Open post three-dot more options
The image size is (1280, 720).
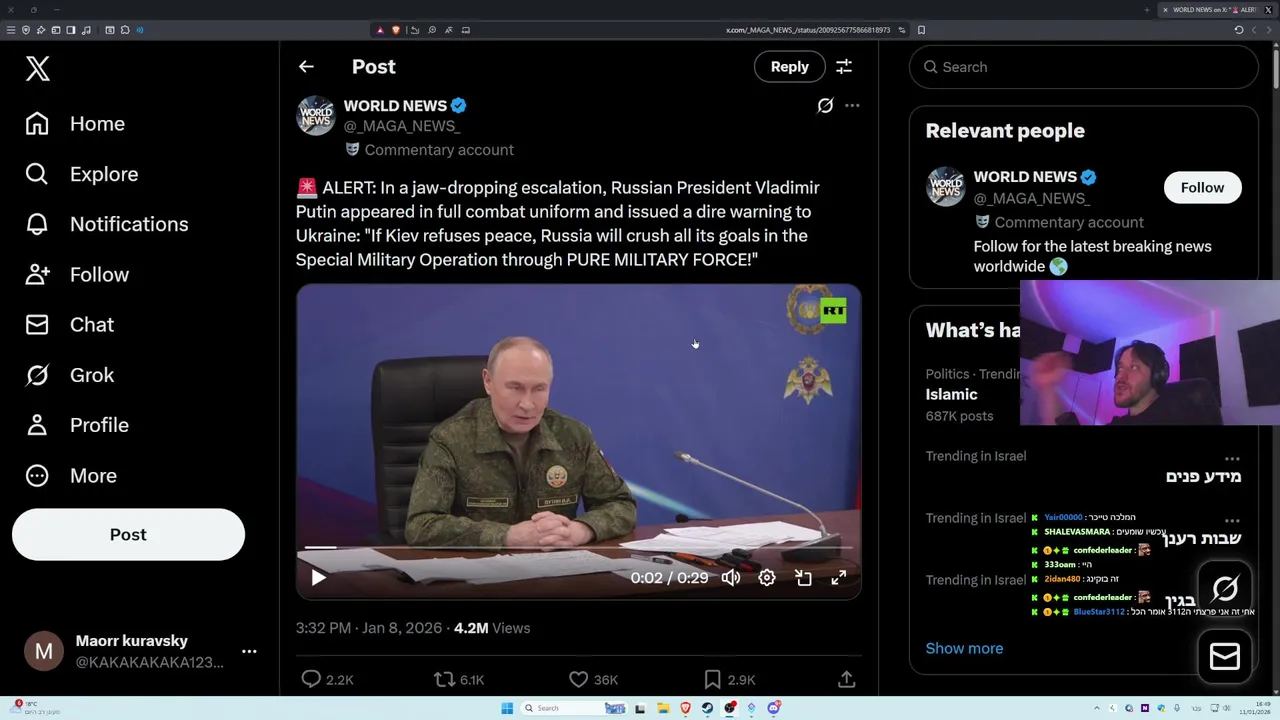click(852, 105)
